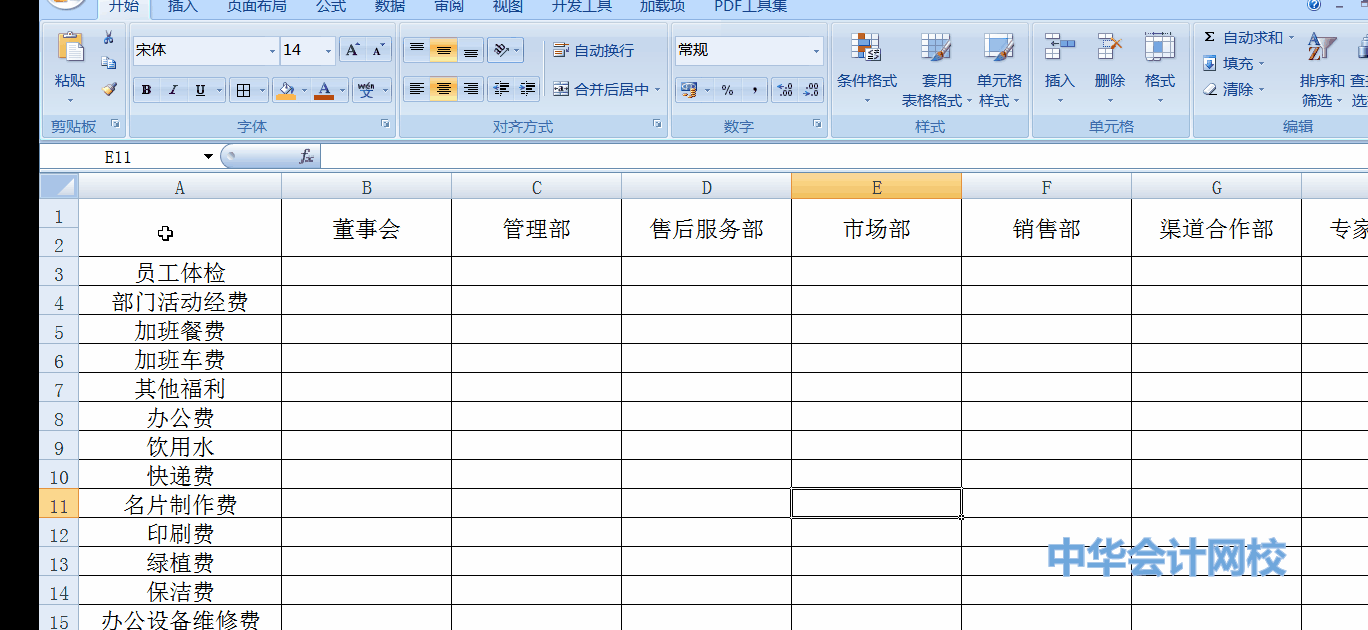
Task: Click the decrease indent icon
Action: point(502,89)
